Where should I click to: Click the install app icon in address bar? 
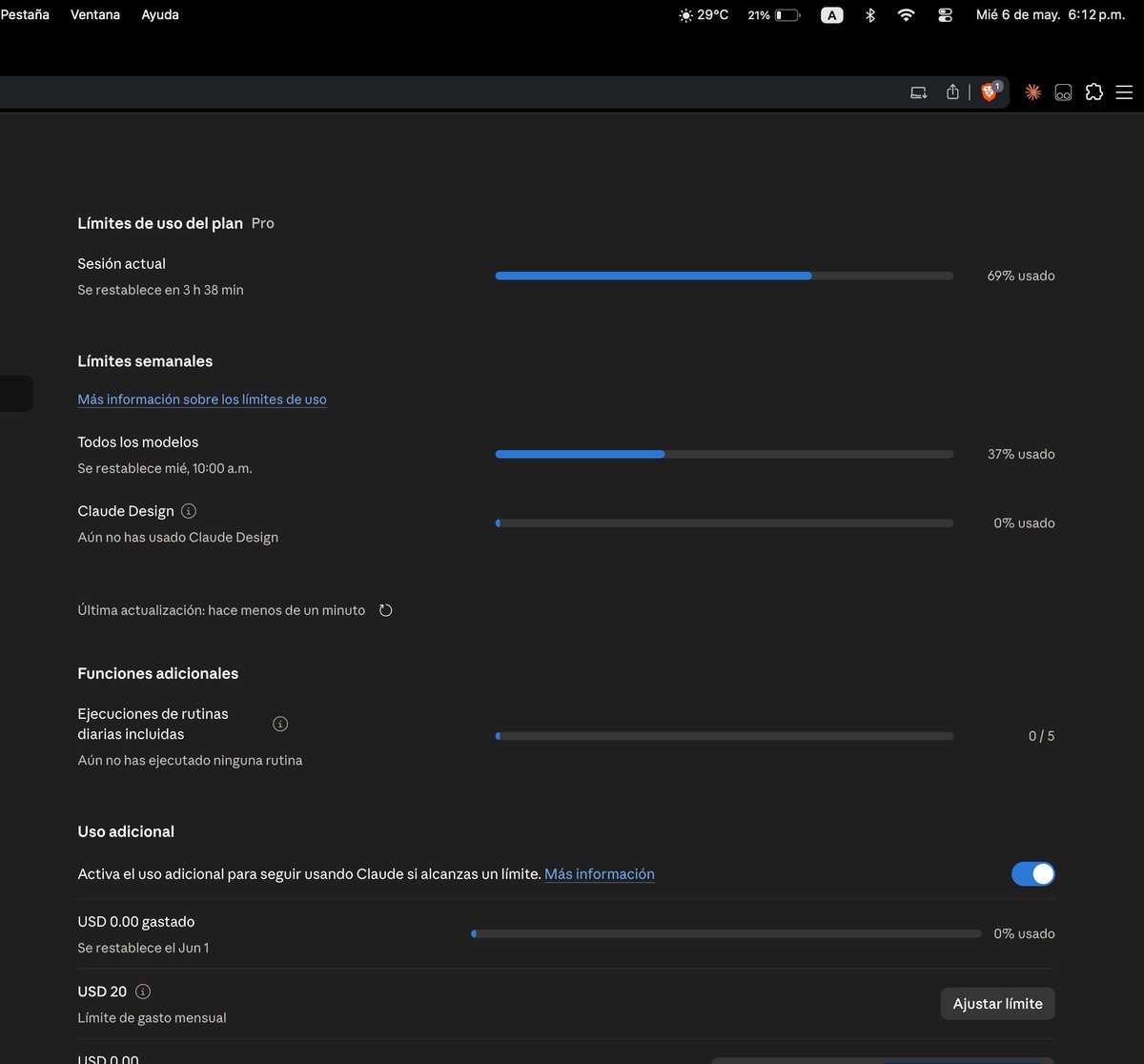click(x=919, y=92)
